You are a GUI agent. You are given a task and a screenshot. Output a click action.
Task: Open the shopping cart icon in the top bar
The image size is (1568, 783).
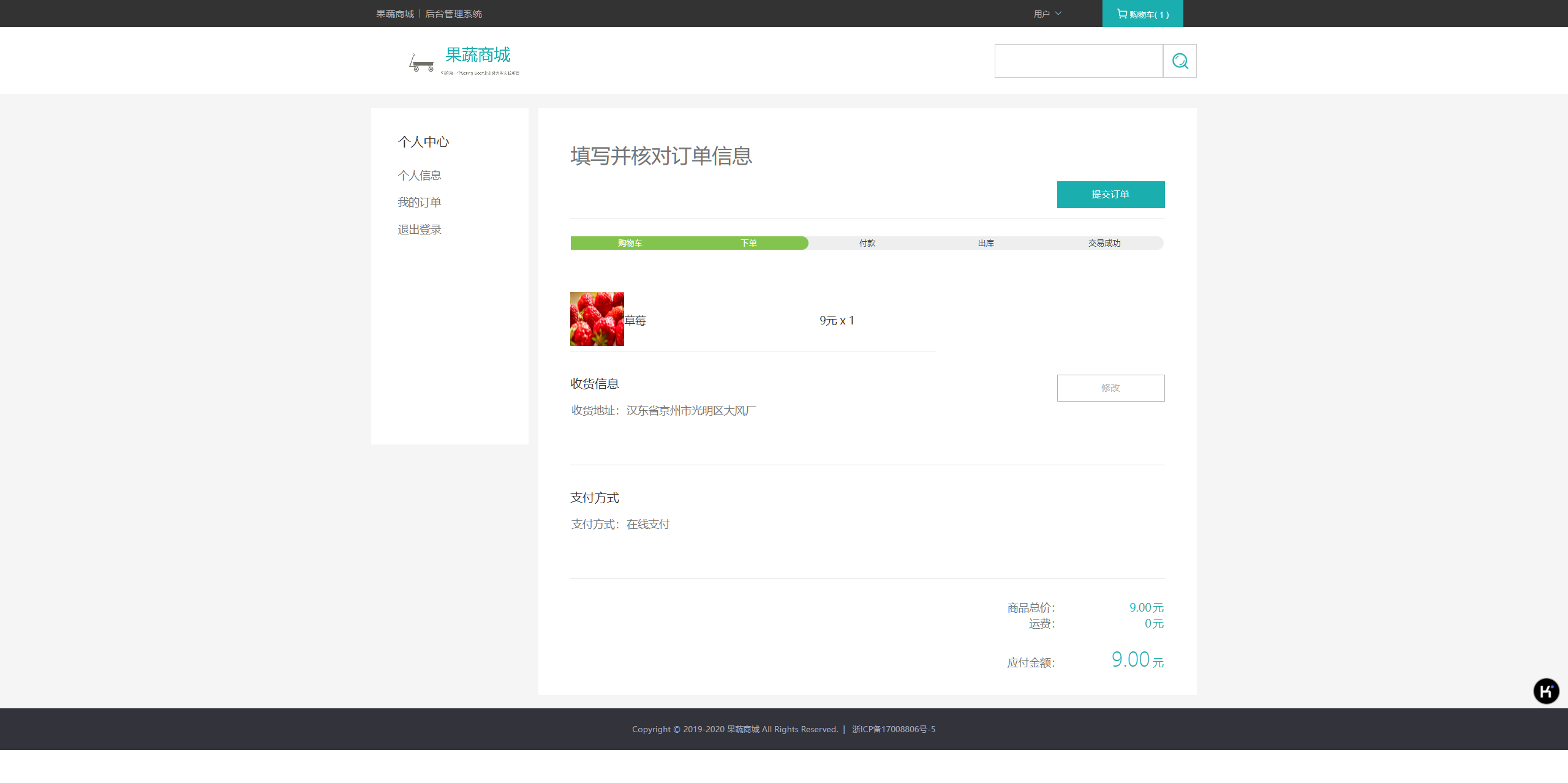tap(1121, 13)
